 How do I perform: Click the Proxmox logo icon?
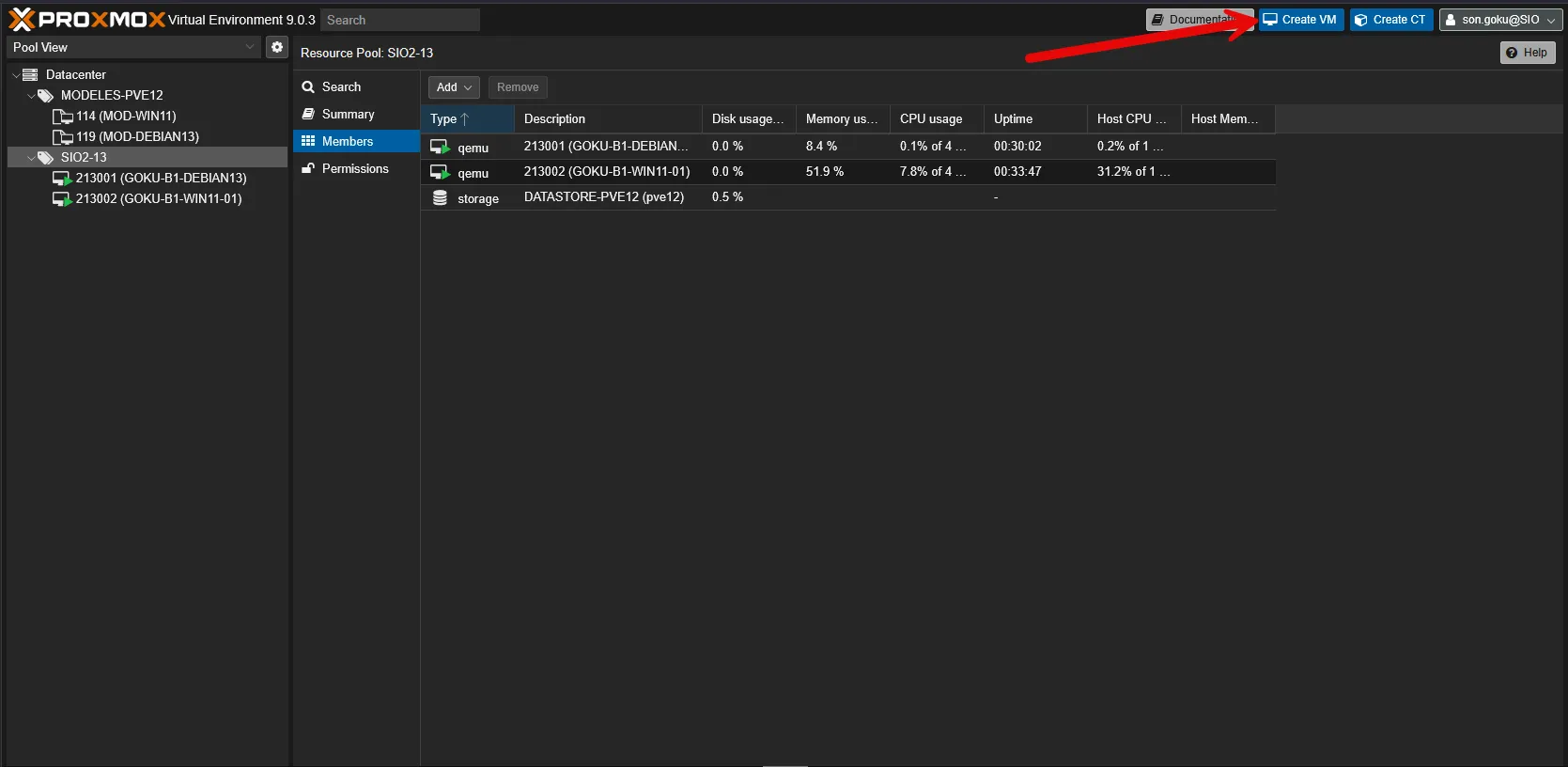(22, 20)
